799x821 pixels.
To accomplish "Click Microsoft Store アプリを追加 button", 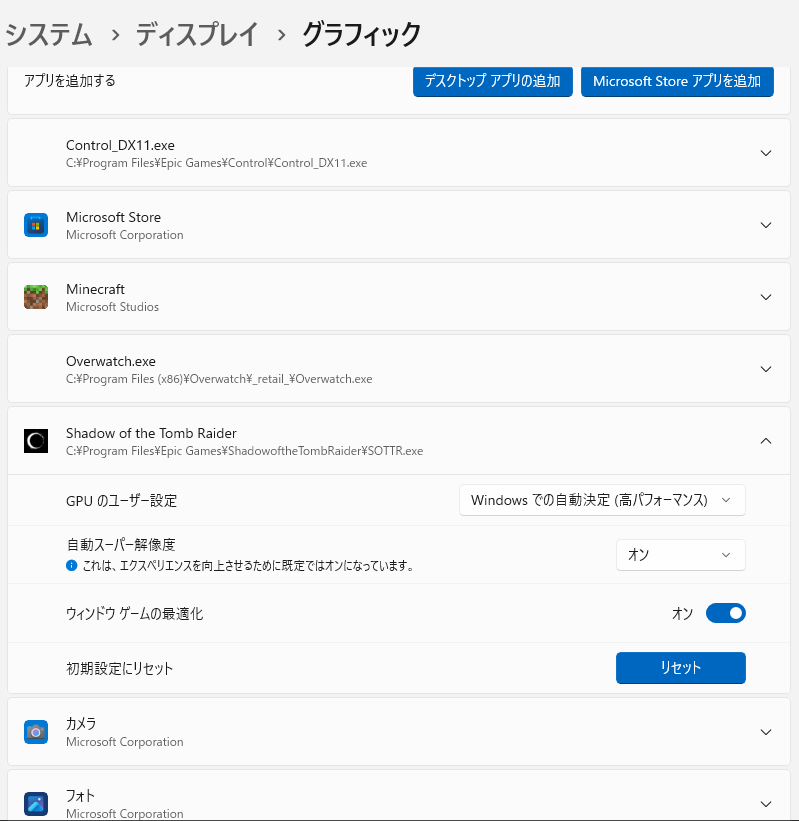I will pos(677,81).
